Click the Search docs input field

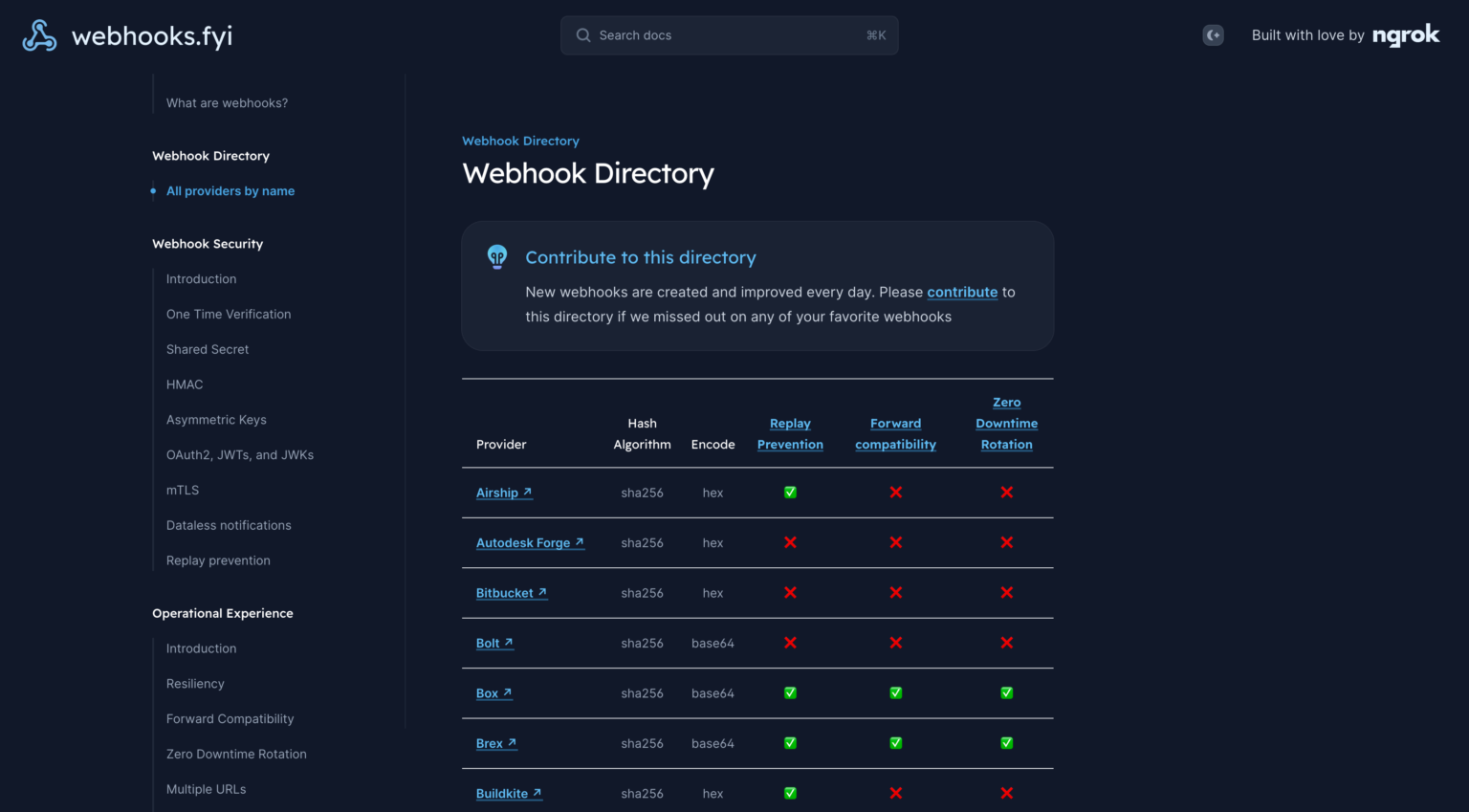tap(729, 34)
